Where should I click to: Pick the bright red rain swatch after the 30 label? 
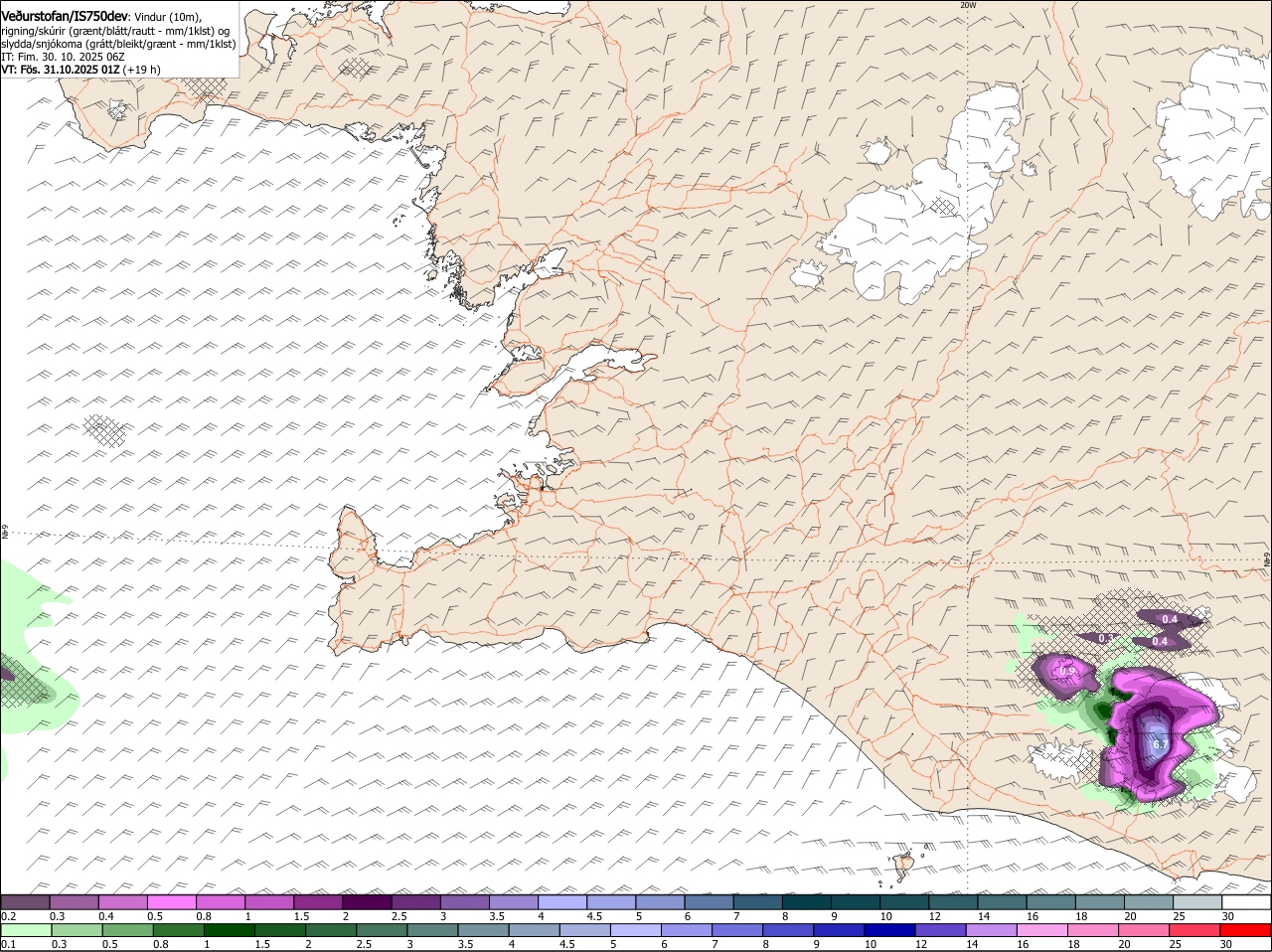[x=1246, y=930]
